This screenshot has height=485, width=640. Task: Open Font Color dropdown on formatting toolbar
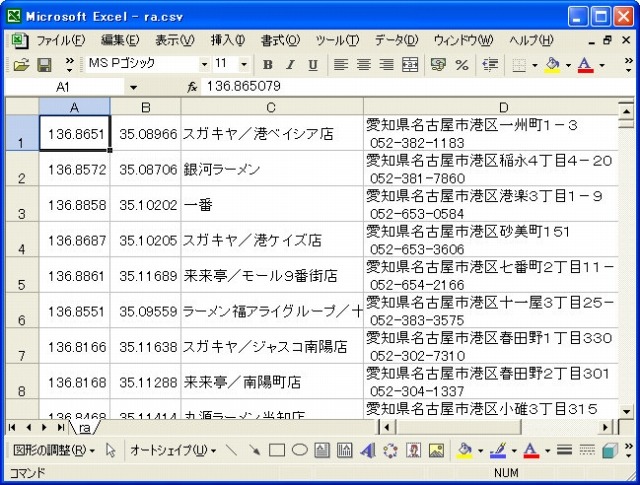coord(602,65)
